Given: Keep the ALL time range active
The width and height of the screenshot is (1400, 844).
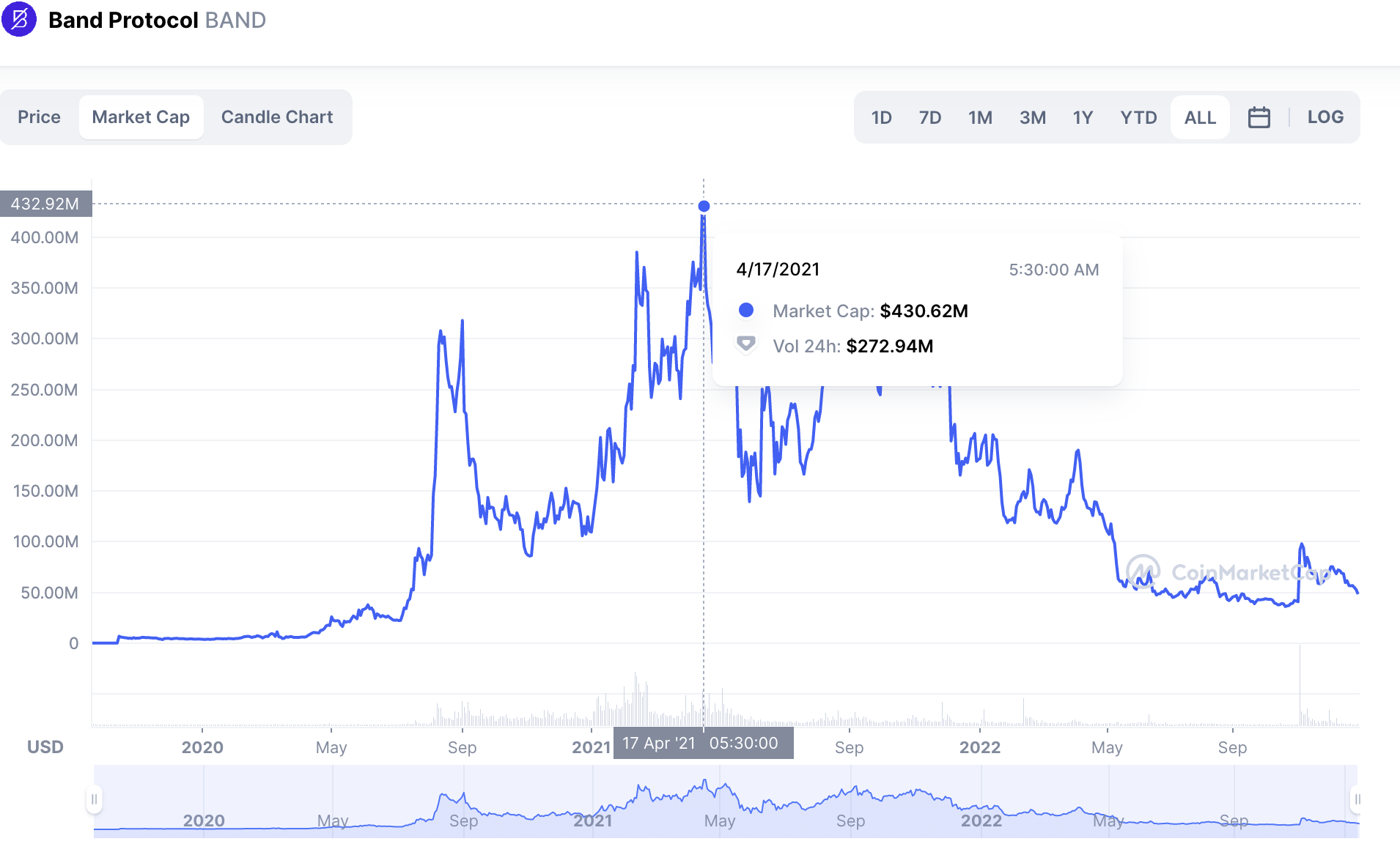Looking at the screenshot, I should 1200,116.
